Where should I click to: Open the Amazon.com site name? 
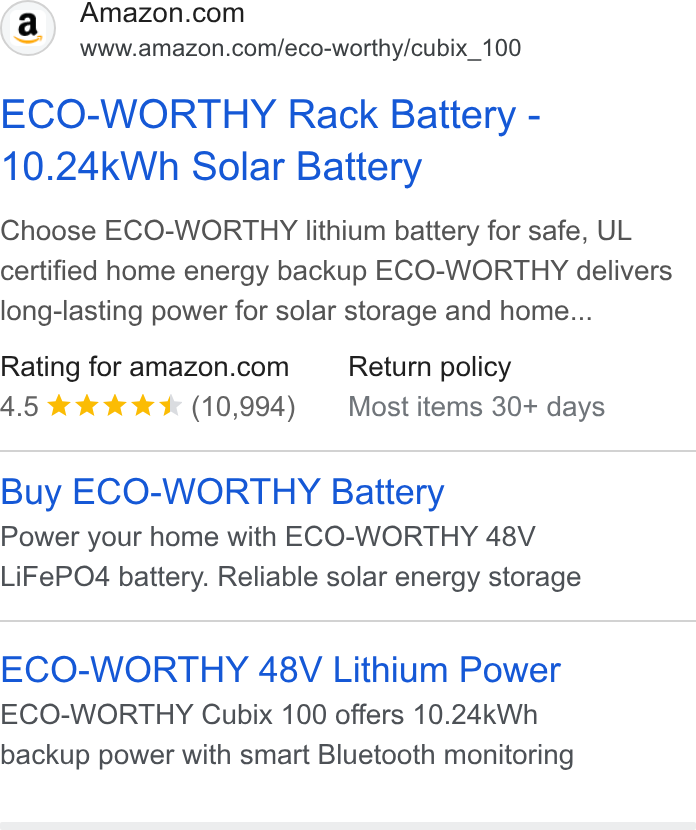pos(162,13)
